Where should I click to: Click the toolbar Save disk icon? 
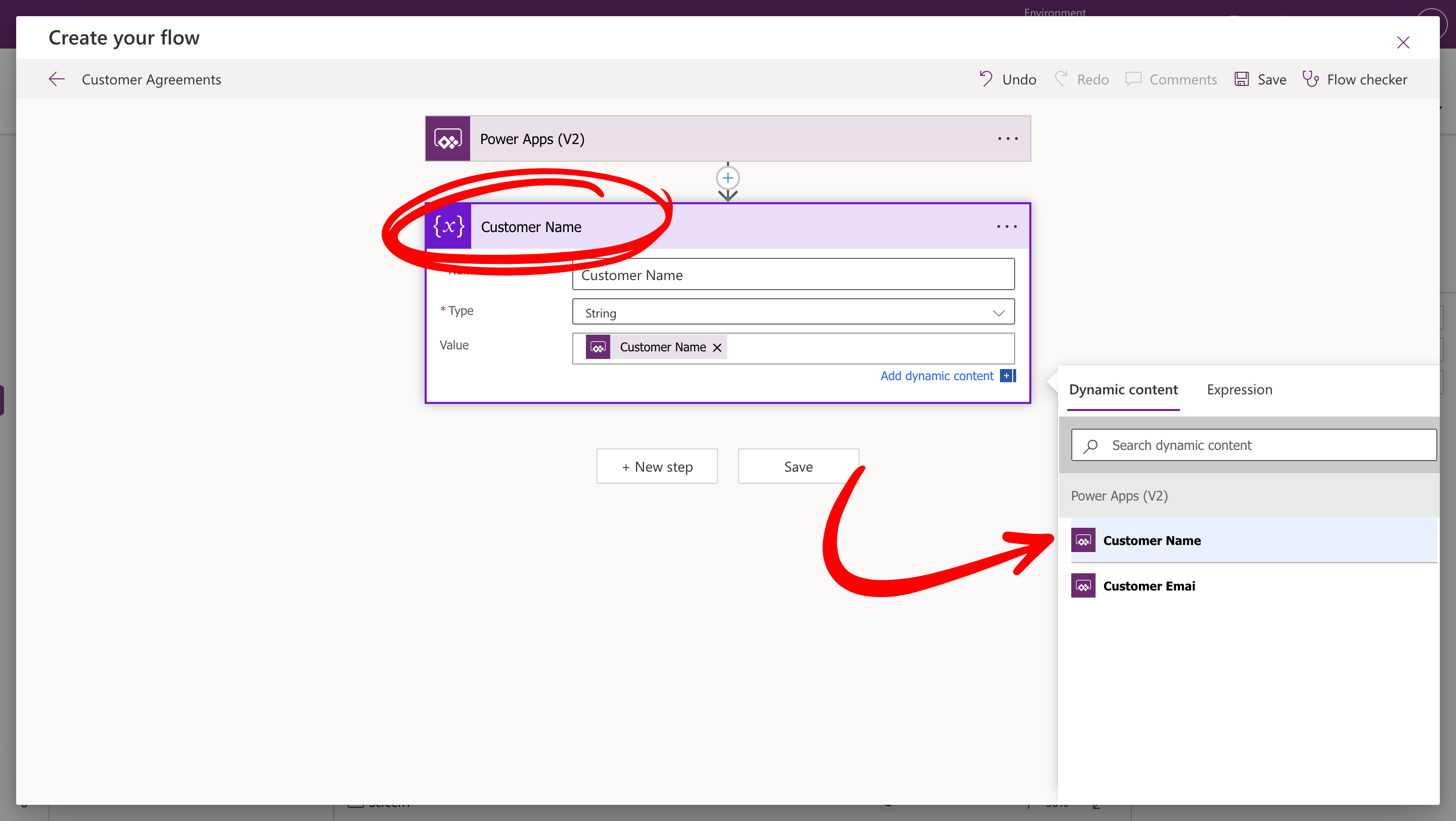[1241, 79]
